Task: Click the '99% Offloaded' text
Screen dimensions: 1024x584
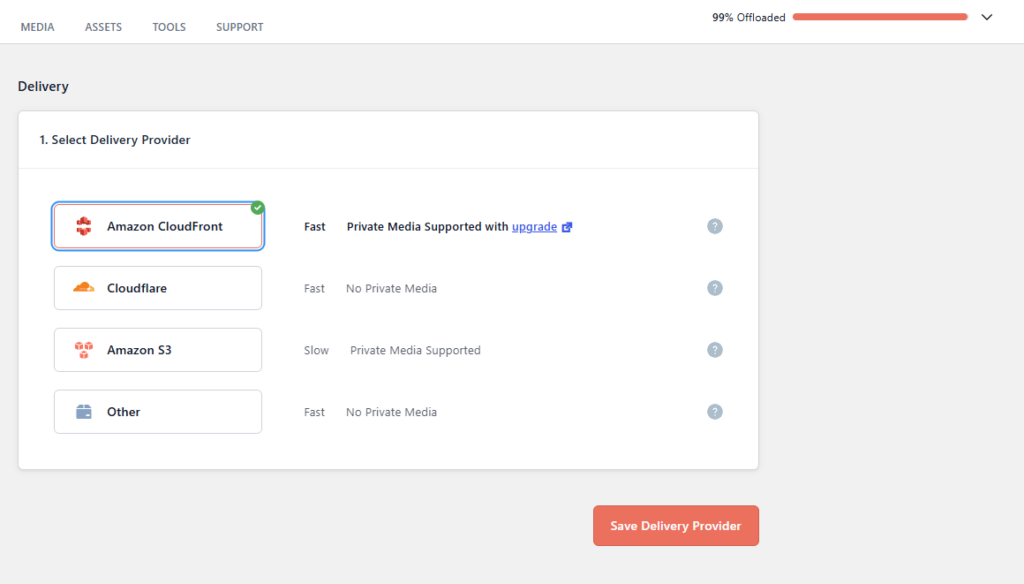Action: [x=748, y=18]
